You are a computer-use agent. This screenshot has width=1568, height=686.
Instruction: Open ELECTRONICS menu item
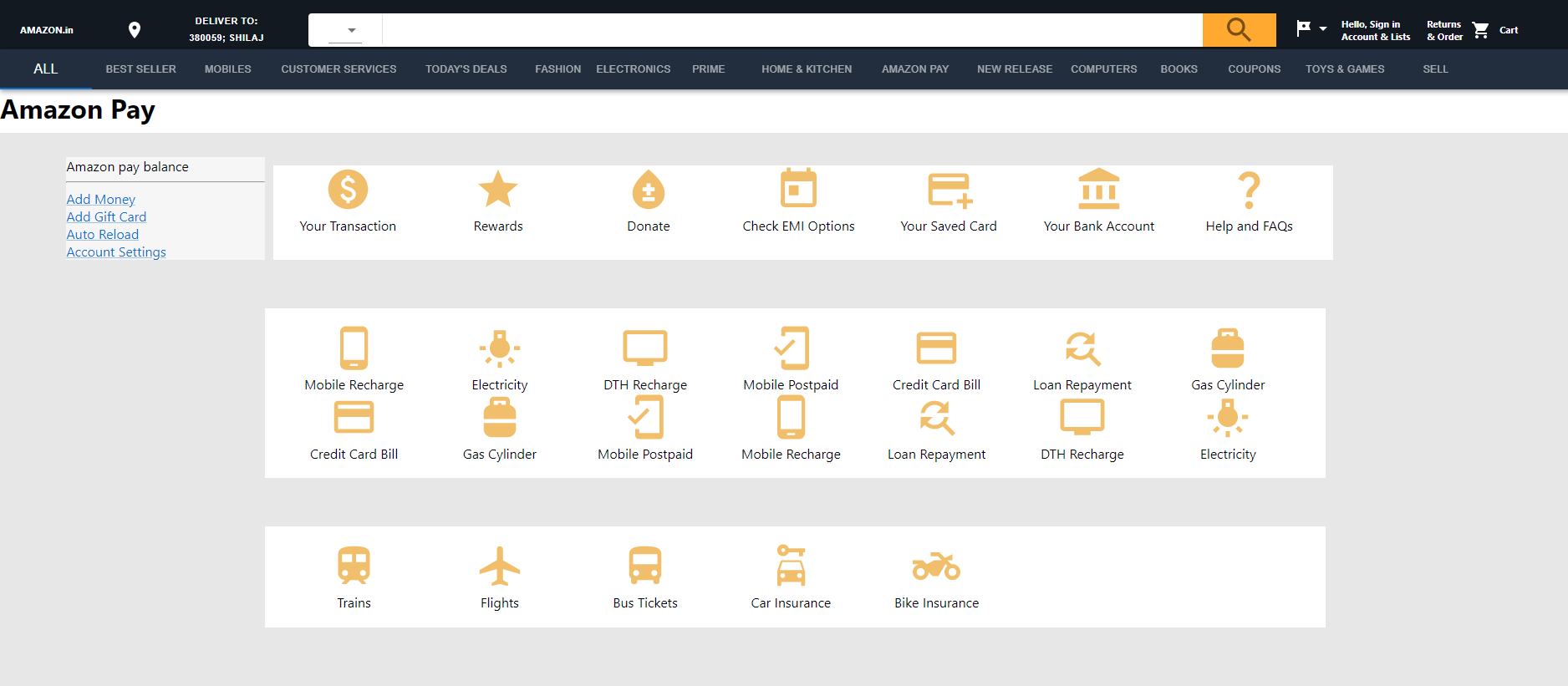coord(633,69)
